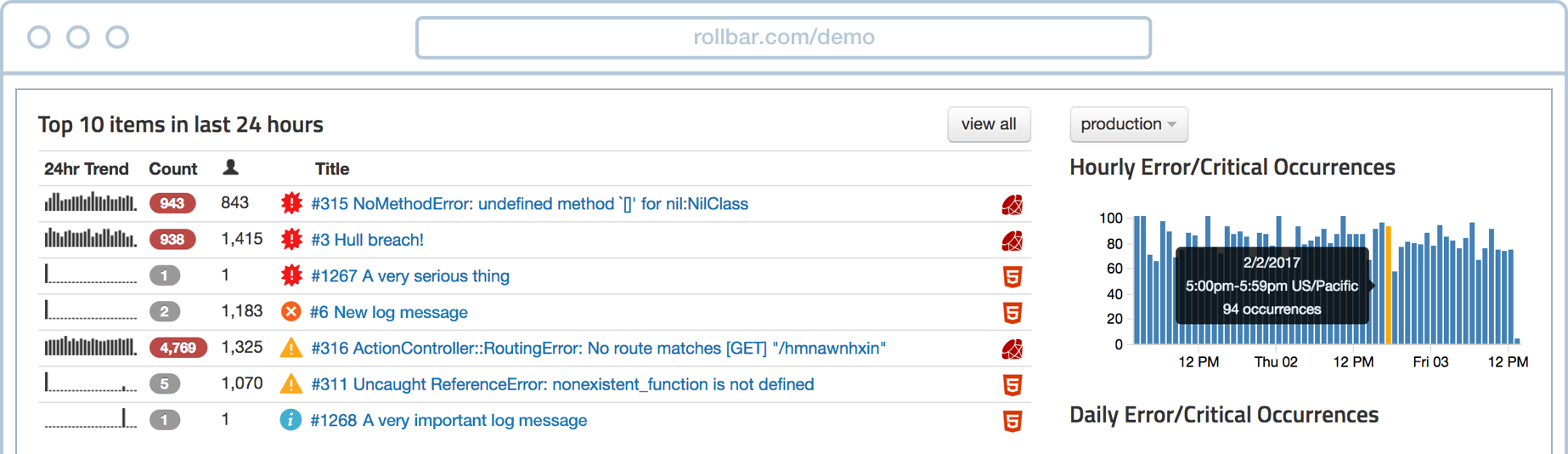1568x454 pixels.
Task: Click the HTML5 icon on the #311 row
Action: [1012, 385]
